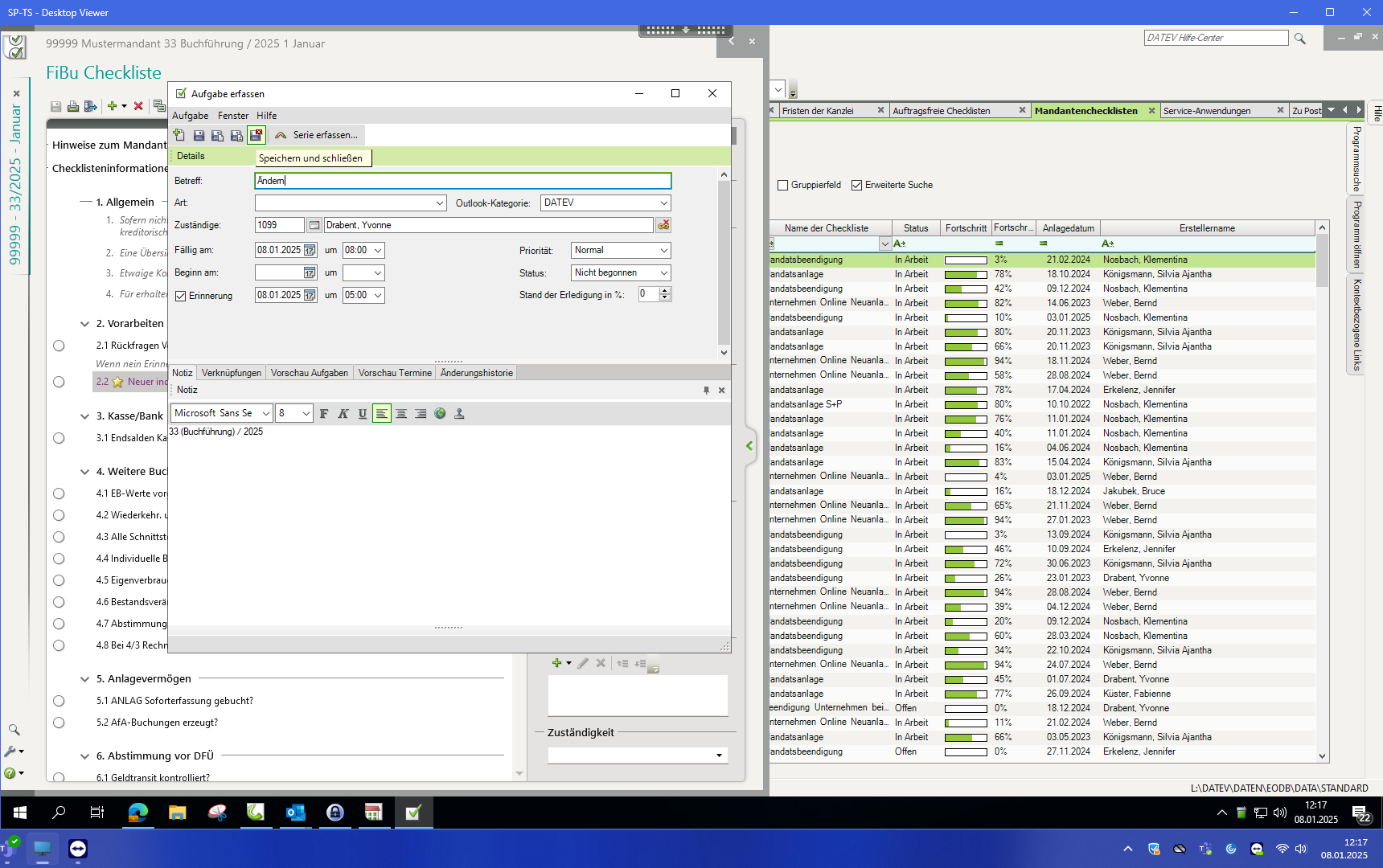The width and height of the screenshot is (1383, 868).
Task: Open the Outlook-Kategorie dropdown
Action: pos(663,203)
